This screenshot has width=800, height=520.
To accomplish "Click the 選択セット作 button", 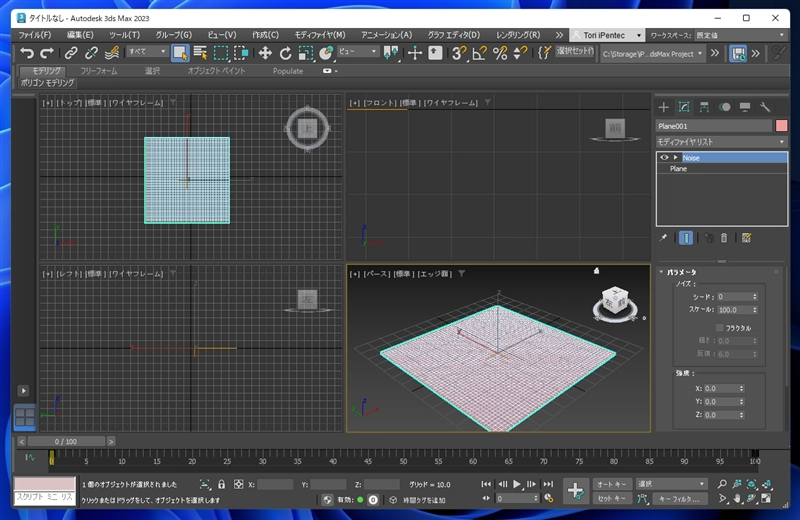I will (x=575, y=51).
